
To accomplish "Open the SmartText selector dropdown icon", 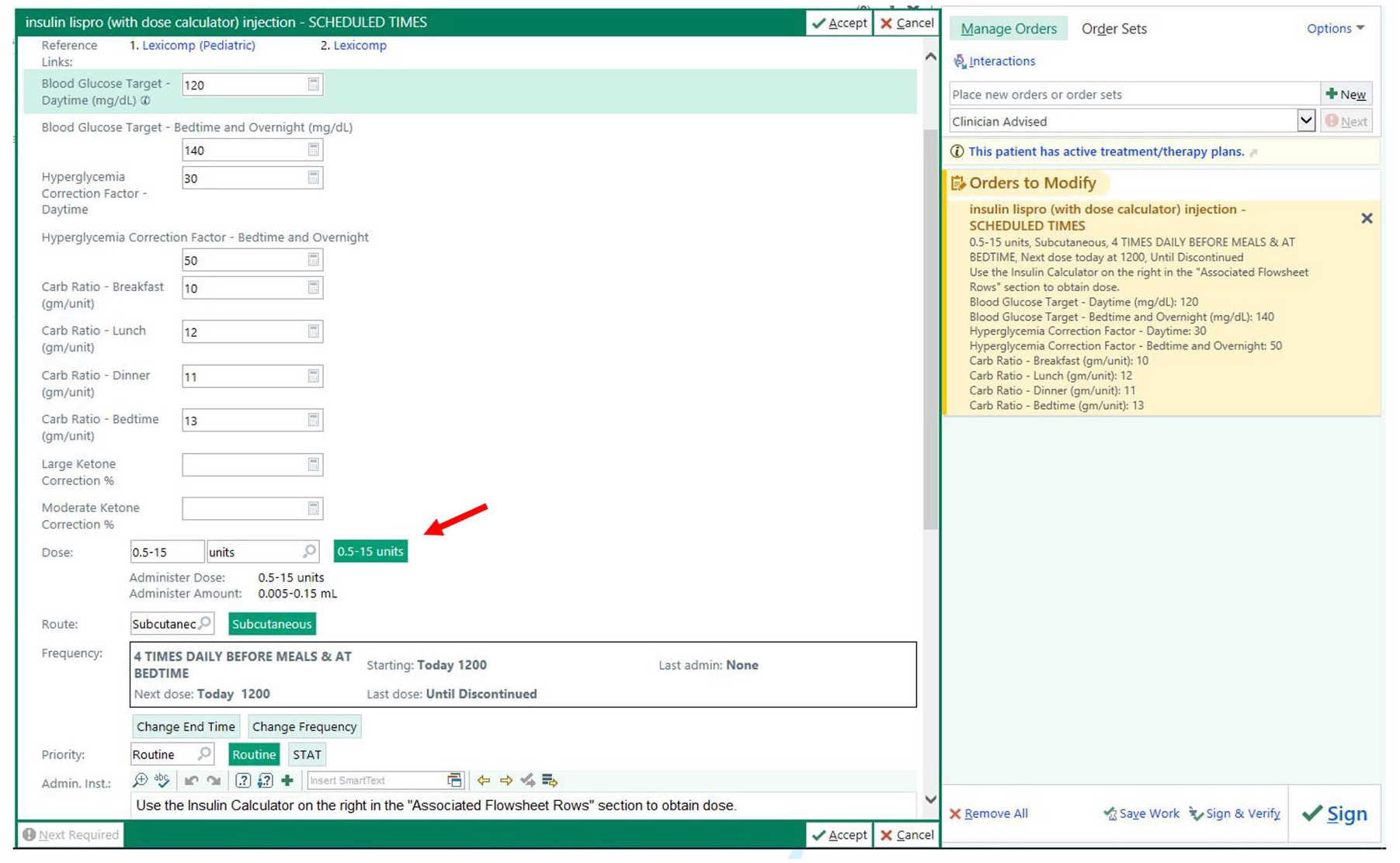I will point(455,781).
